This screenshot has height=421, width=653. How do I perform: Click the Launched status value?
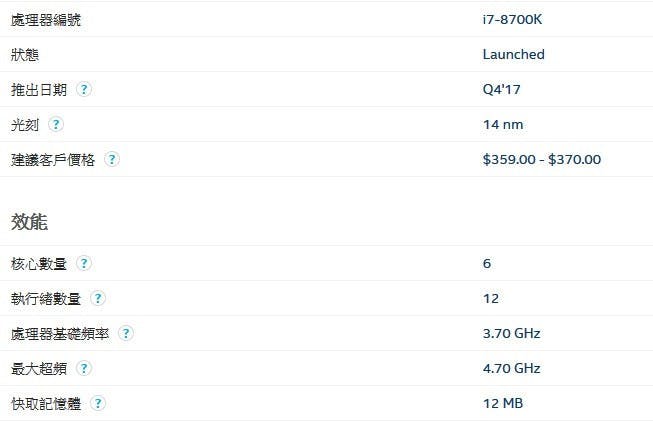[513, 54]
